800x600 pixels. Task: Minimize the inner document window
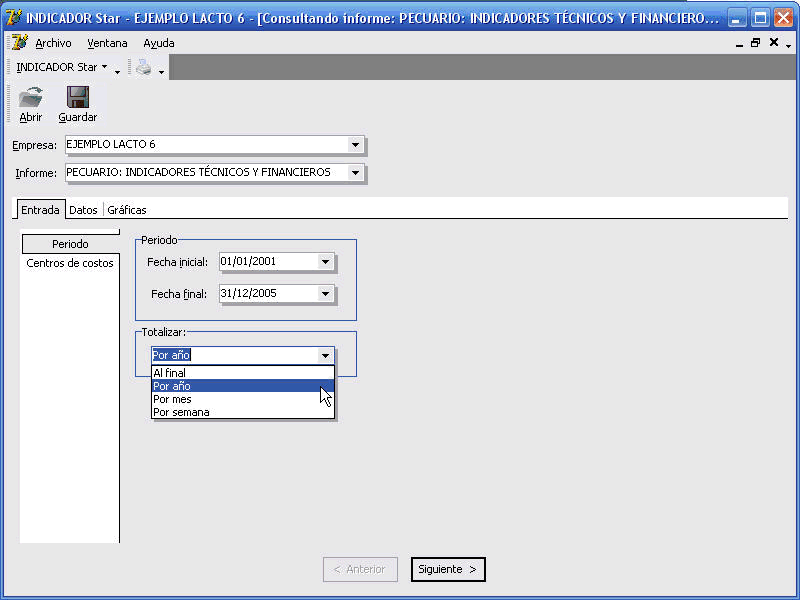[x=739, y=43]
